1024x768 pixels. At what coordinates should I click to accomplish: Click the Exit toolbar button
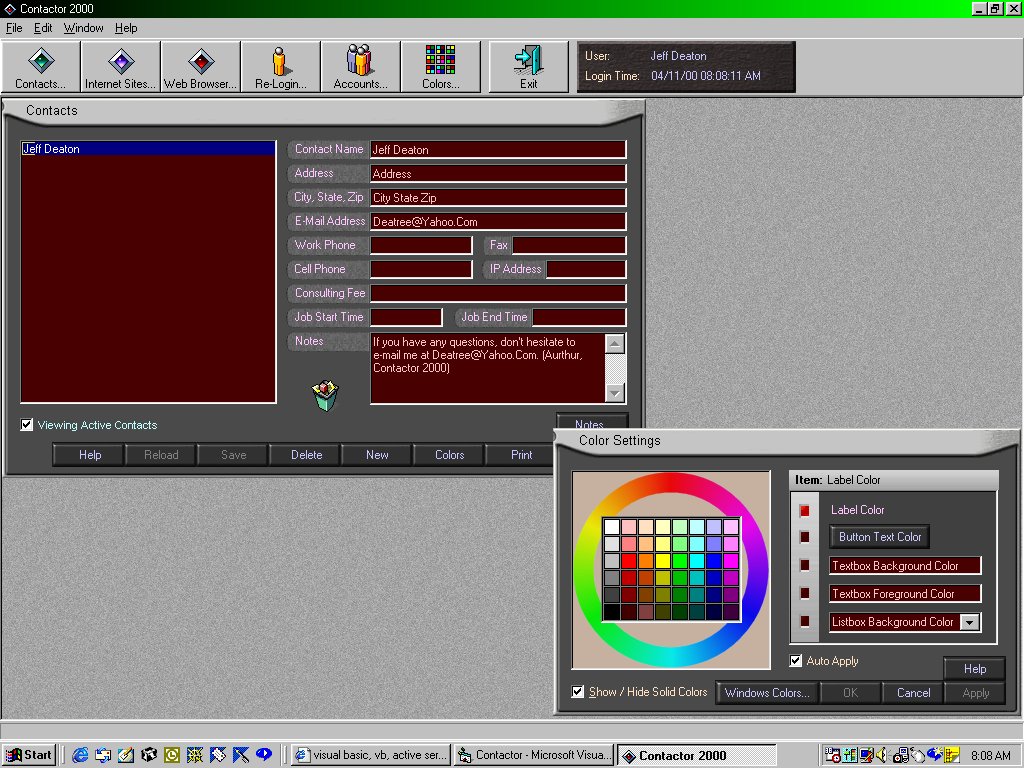pos(528,67)
